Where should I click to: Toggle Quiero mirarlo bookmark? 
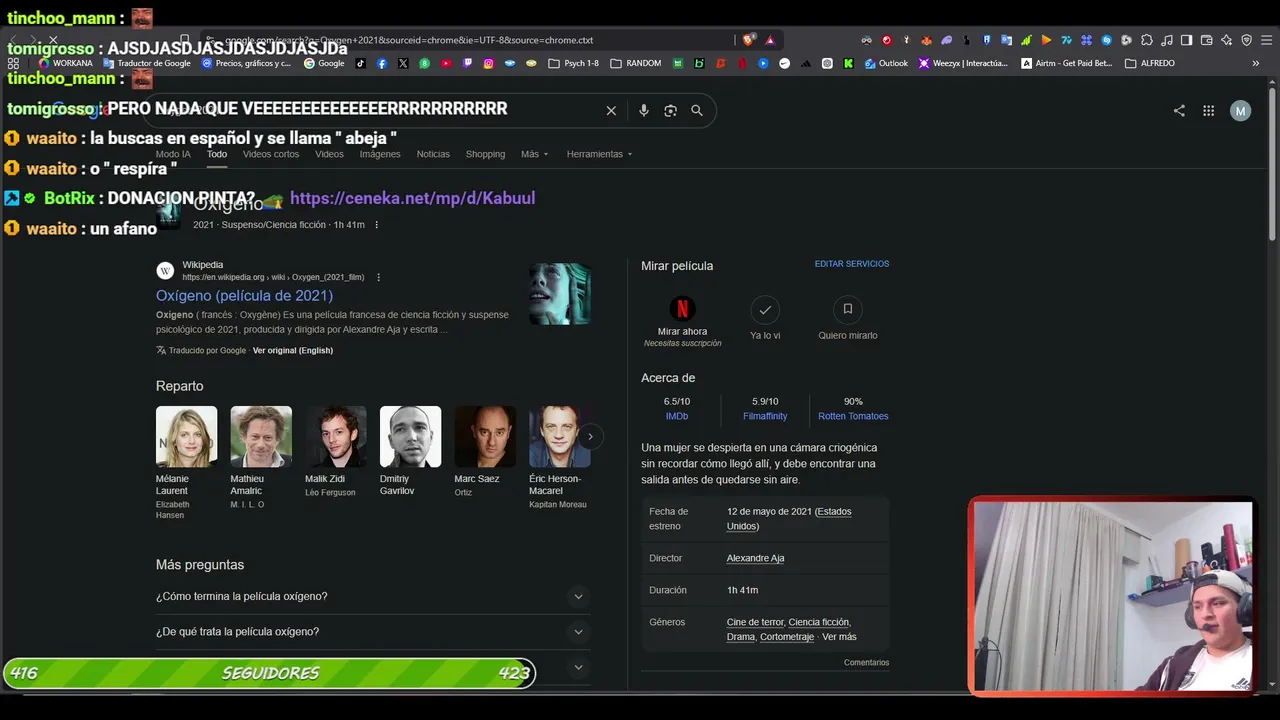click(848, 319)
